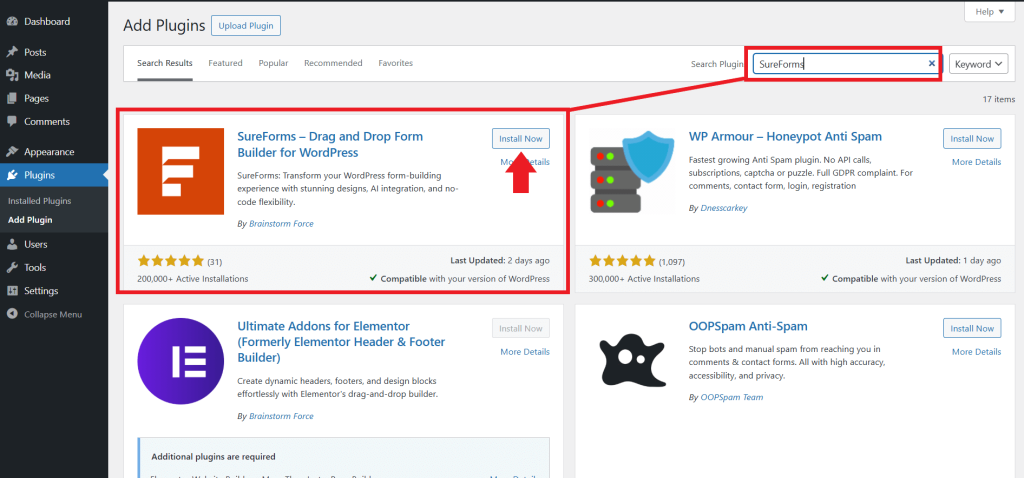Click the Posts pushpin icon

[12, 52]
